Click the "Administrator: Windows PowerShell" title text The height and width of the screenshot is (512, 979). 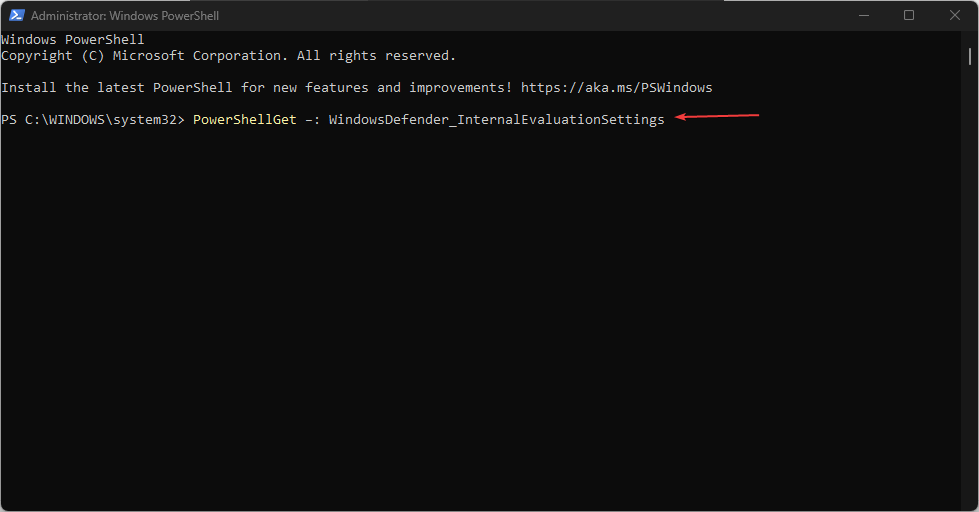[x=125, y=16]
